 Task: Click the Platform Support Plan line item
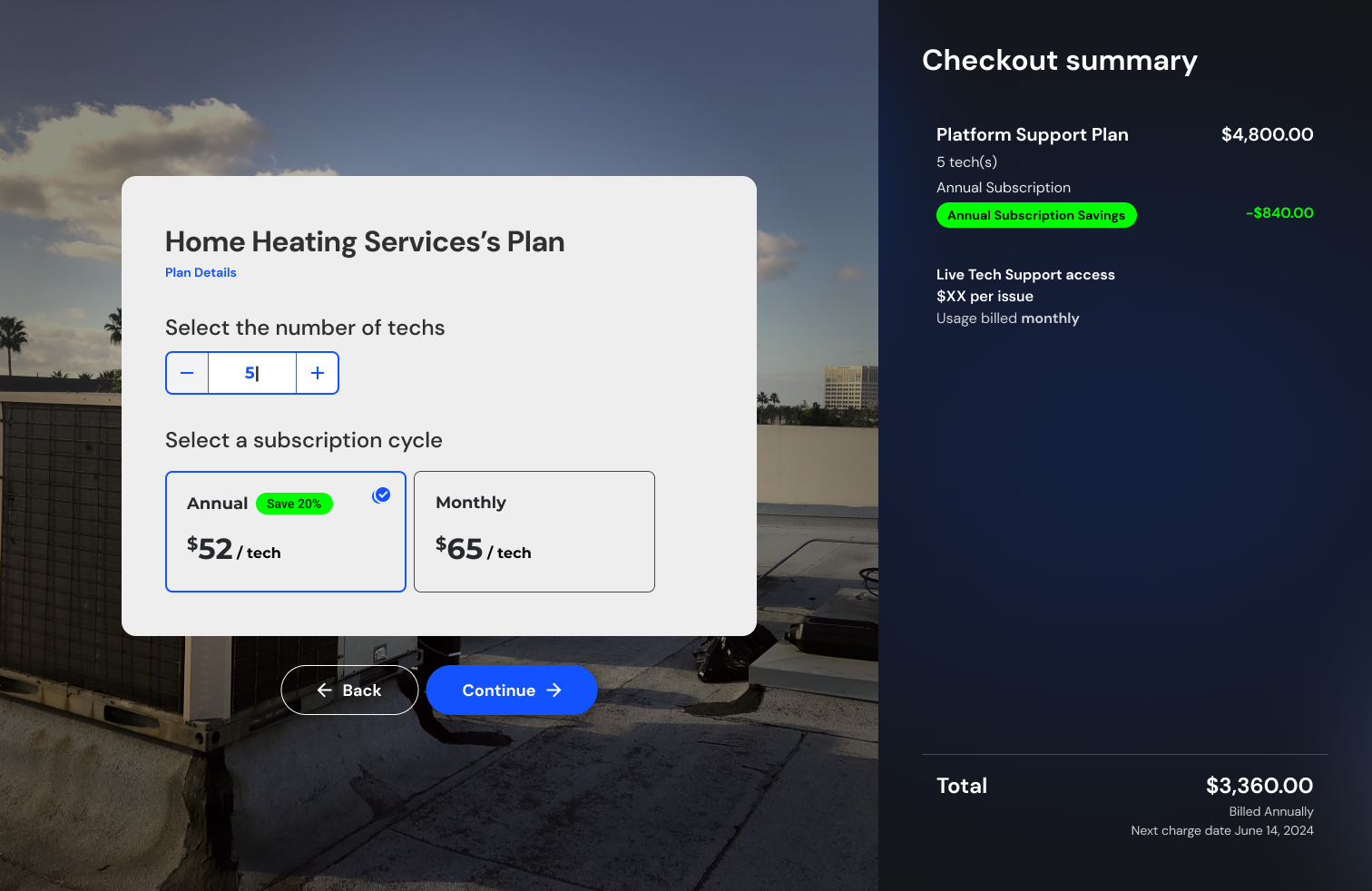pyautogui.click(x=1033, y=134)
